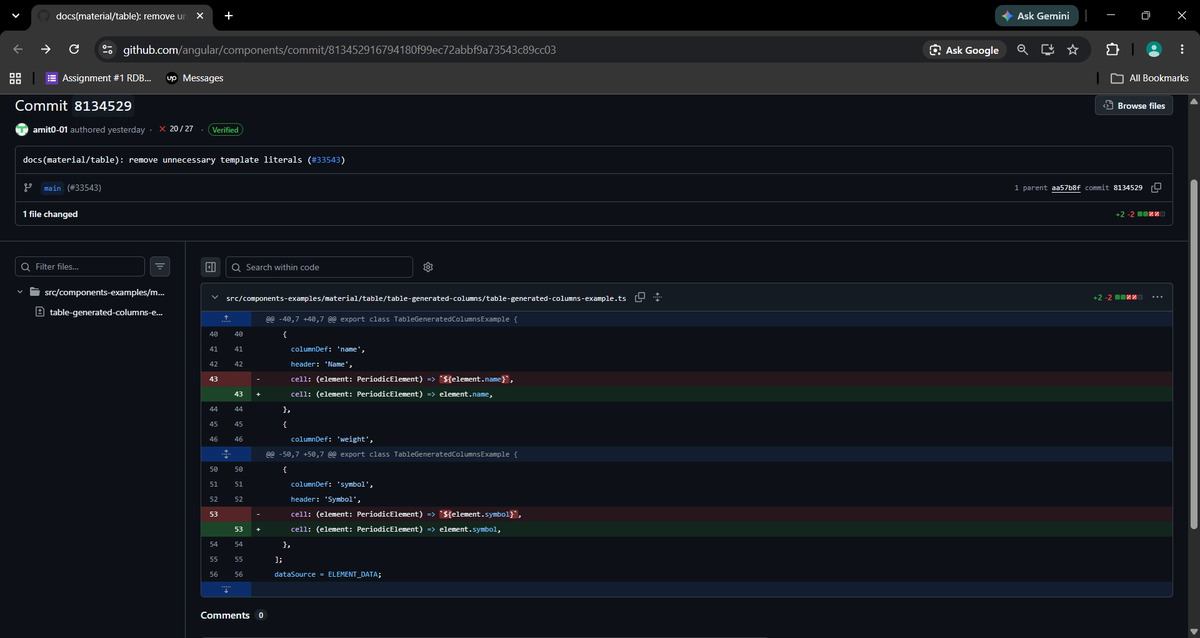Open the file filter options button
This screenshot has width=1200, height=638.
click(161, 267)
